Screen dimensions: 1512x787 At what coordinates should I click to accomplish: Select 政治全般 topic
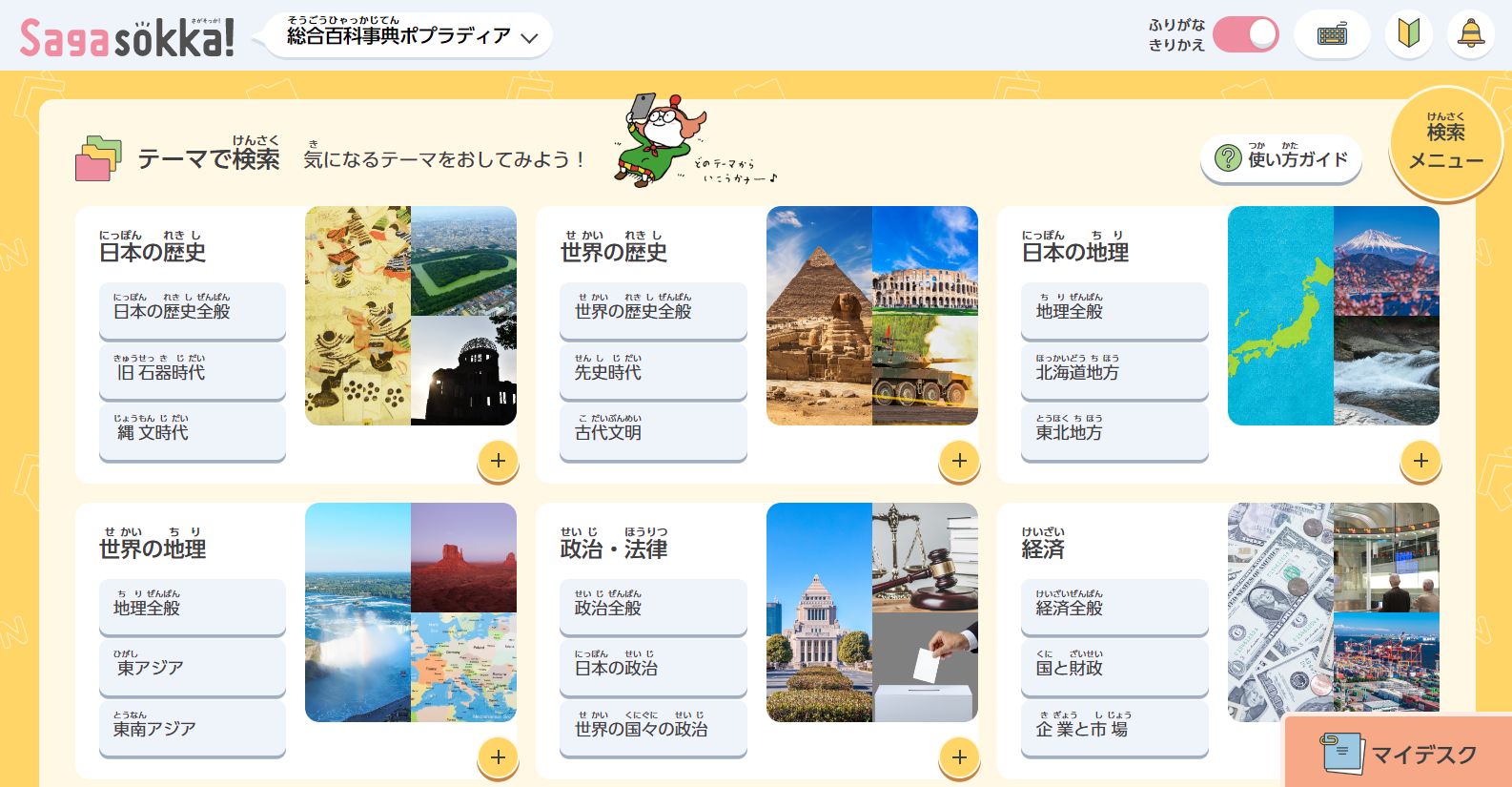point(653,607)
